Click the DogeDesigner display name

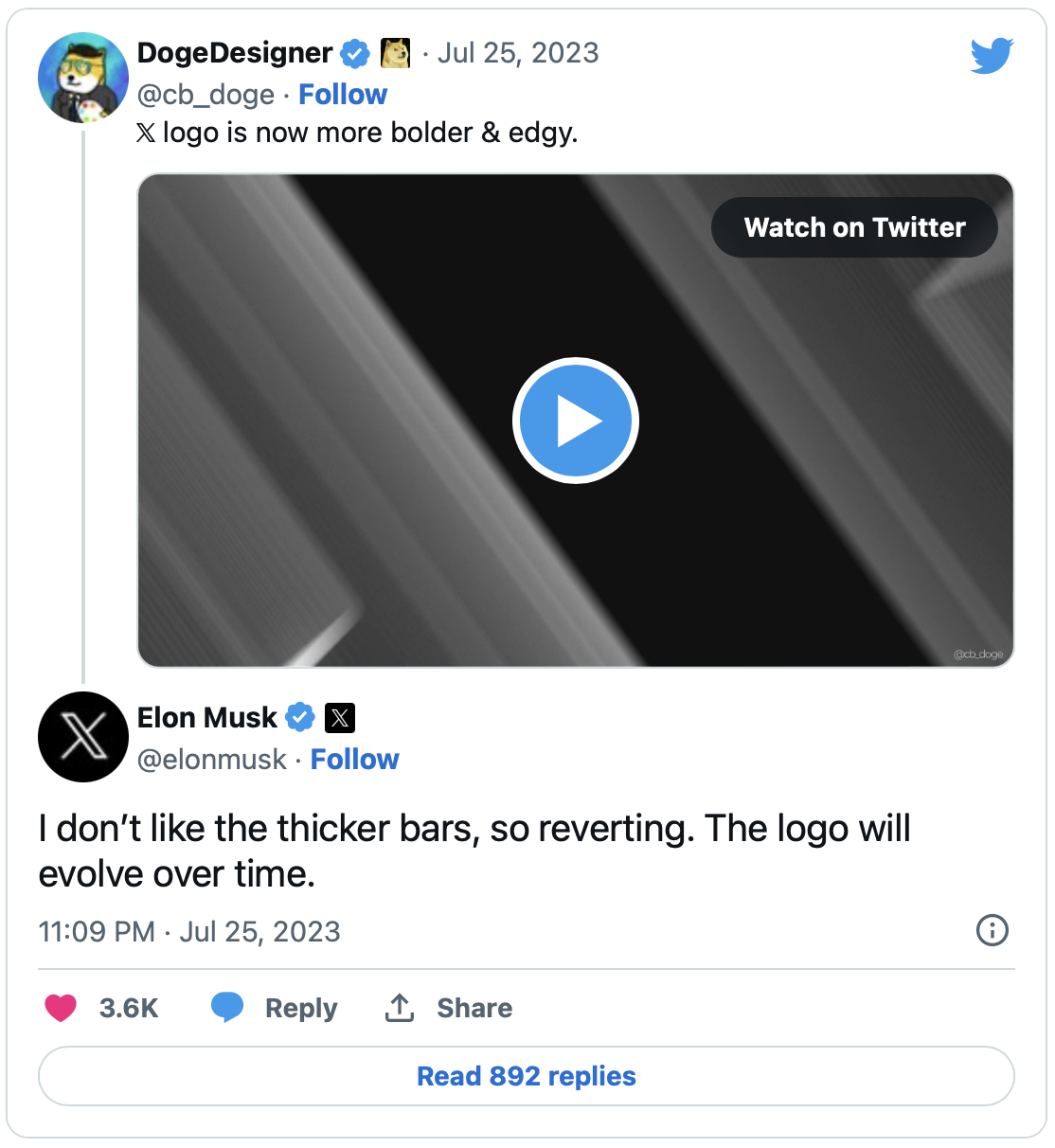pyautogui.click(x=235, y=53)
